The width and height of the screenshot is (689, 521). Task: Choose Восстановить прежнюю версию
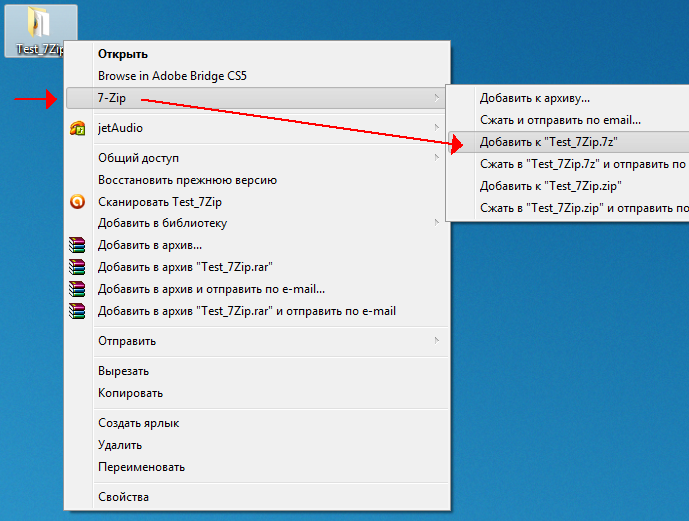click(x=257, y=180)
